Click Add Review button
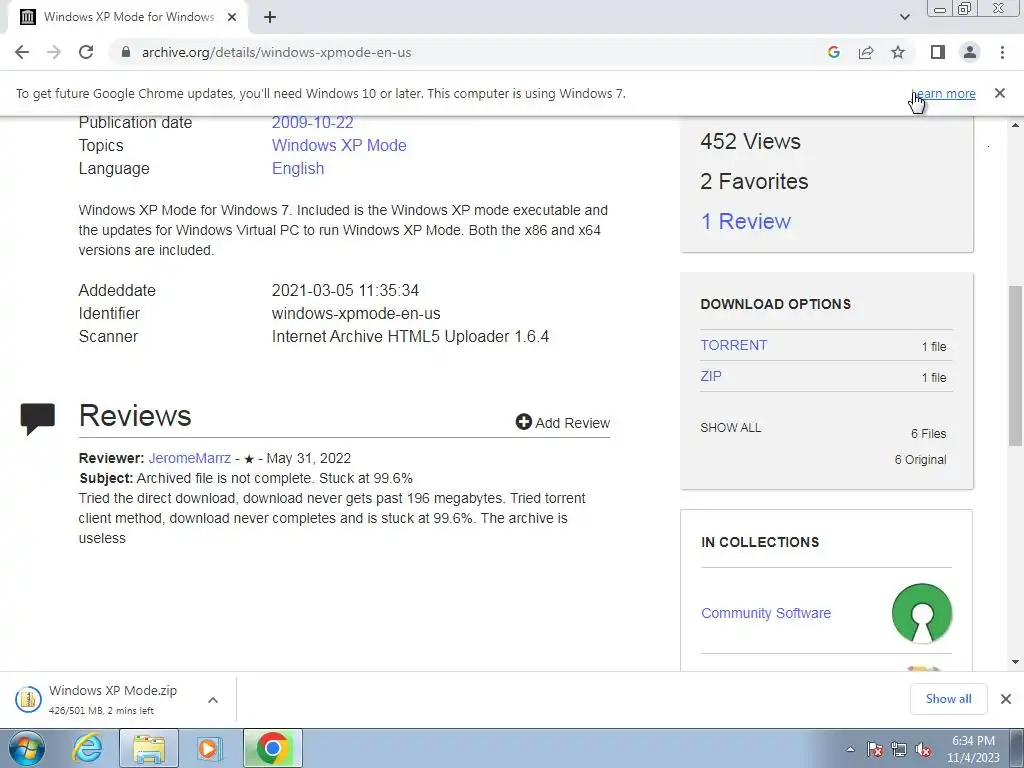The image size is (1024, 768). pyautogui.click(x=562, y=423)
